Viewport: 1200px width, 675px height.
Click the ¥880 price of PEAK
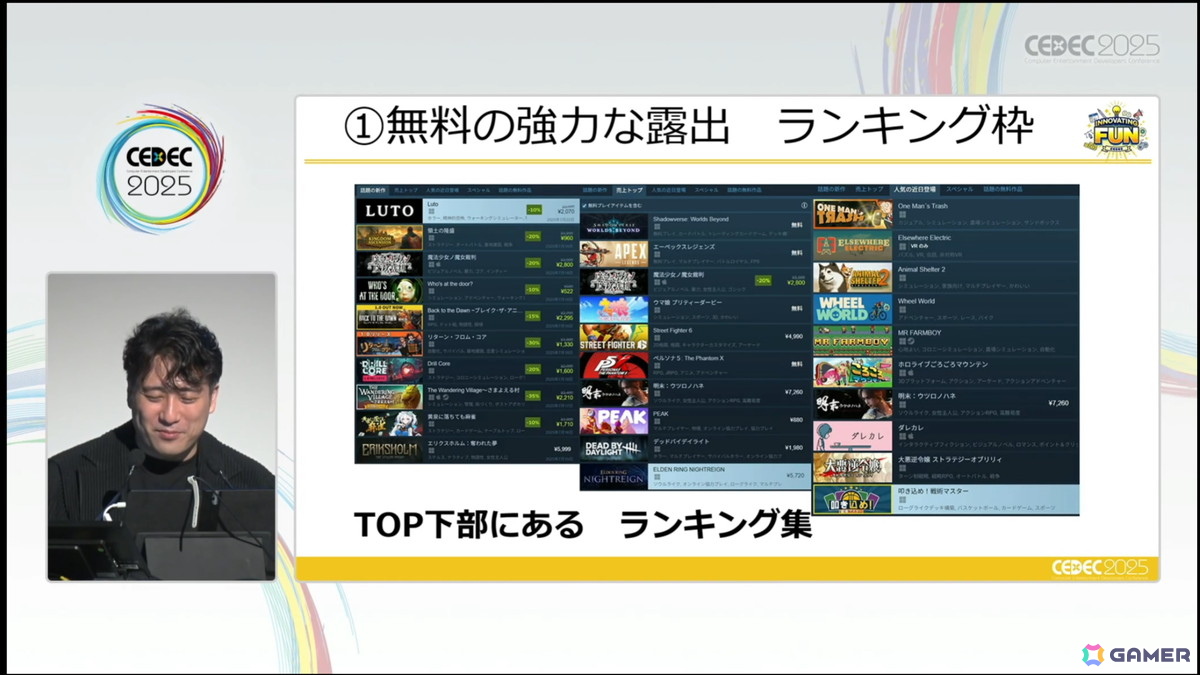[x=797, y=421]
